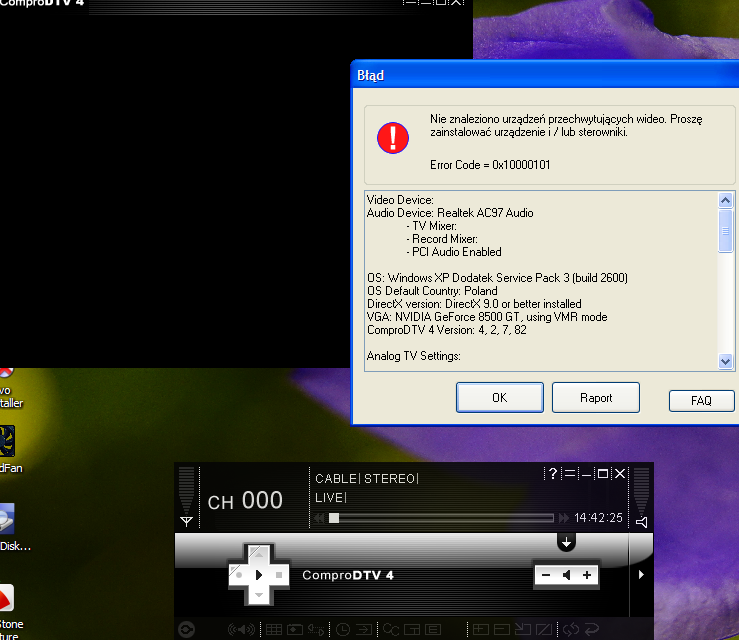Click the fast-forward arrows right of the seek bar
Viewport: 739px width, 640px height.
564,518
